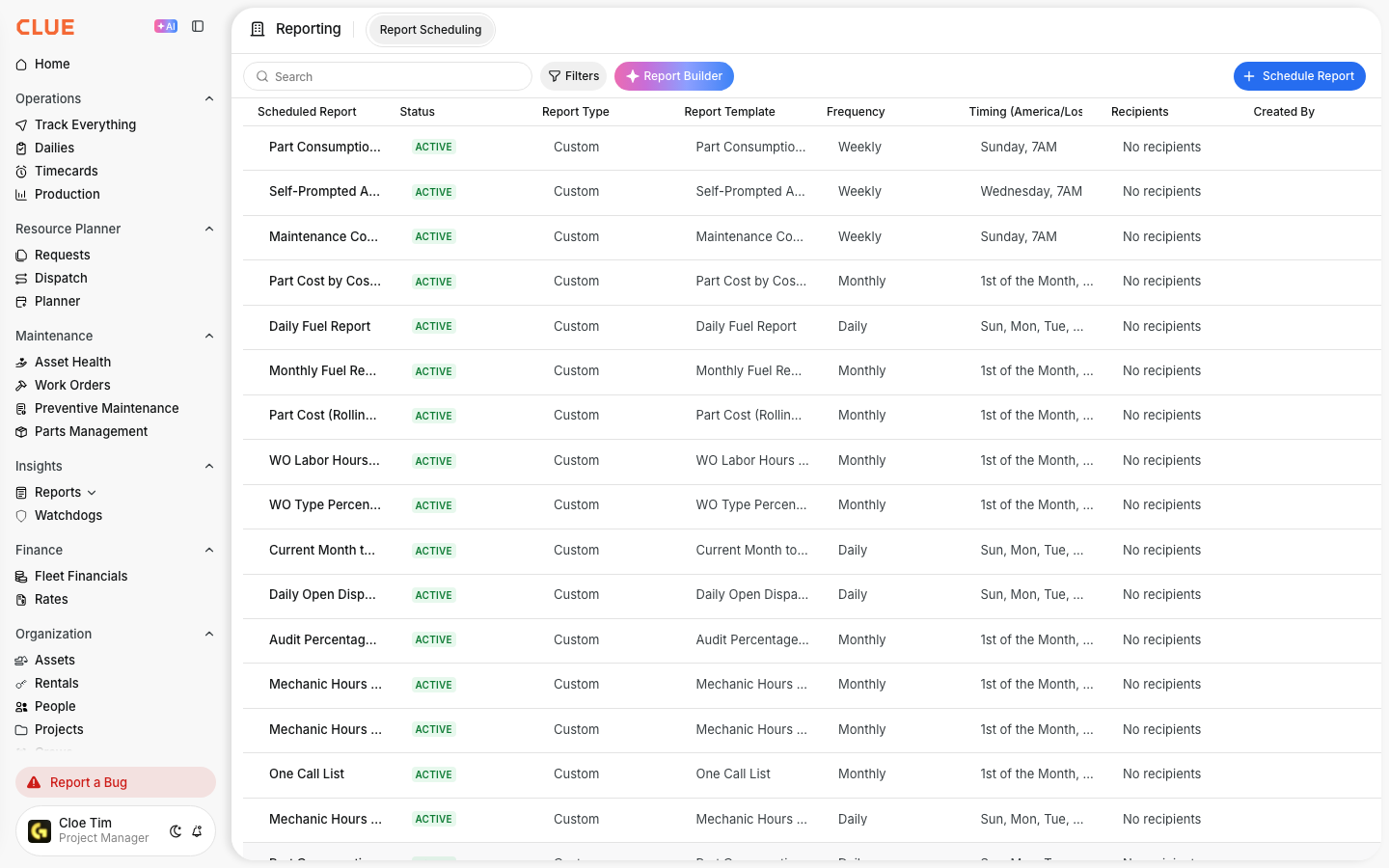Open Fleet Financials

(x=81, y=576)
